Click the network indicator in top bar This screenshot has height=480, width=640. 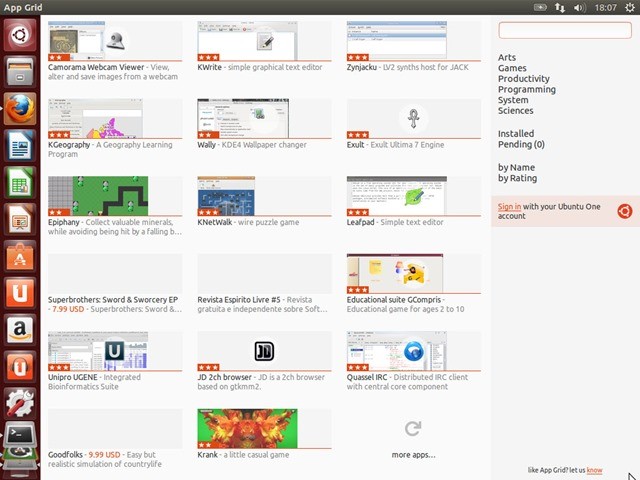(560, 7)
